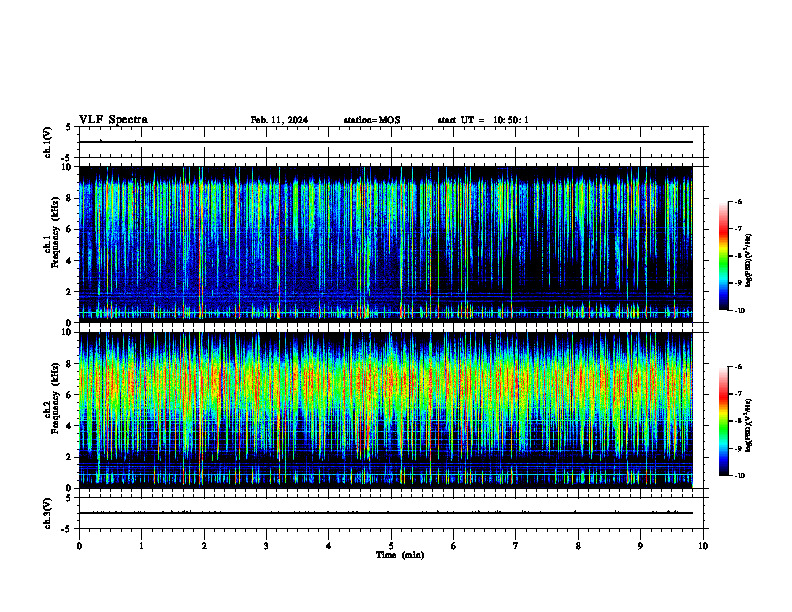Image resolution: width=792 pixels, height=612 pixels.
Task: Click the "VLF Spectra" plot title
Action: [113, 120]
